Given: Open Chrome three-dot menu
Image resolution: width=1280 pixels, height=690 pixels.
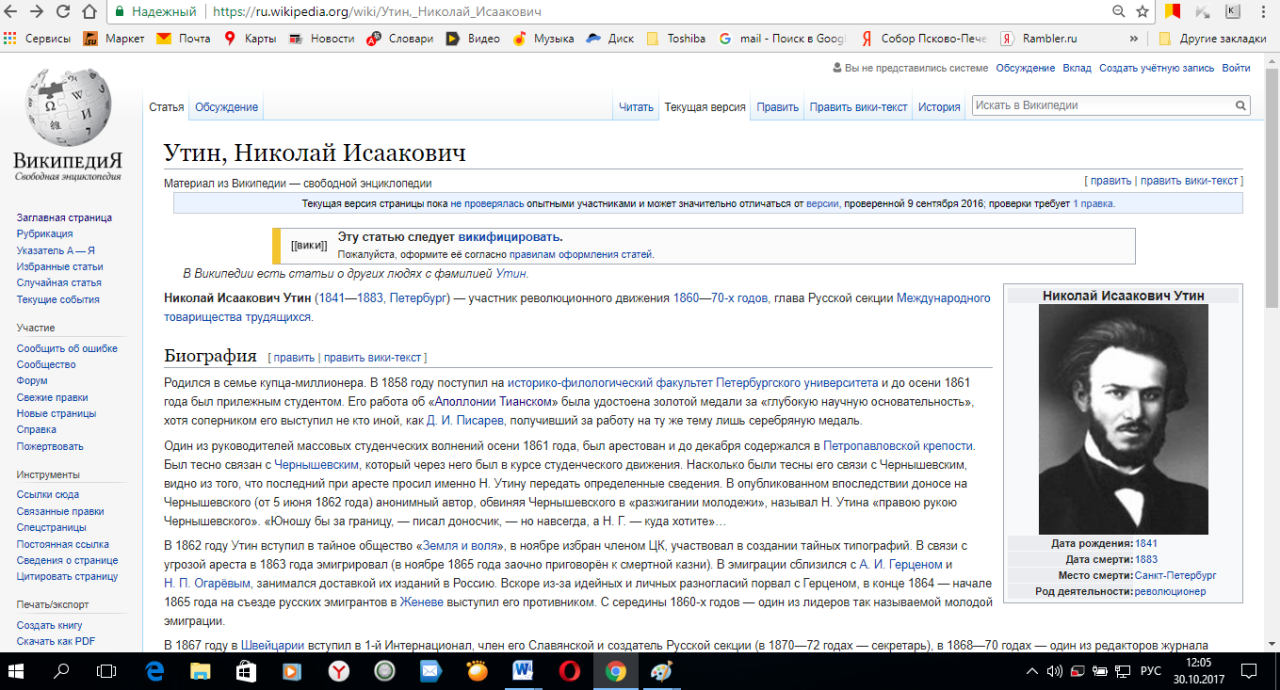Looking at the screenshot, I should 1264,12.
